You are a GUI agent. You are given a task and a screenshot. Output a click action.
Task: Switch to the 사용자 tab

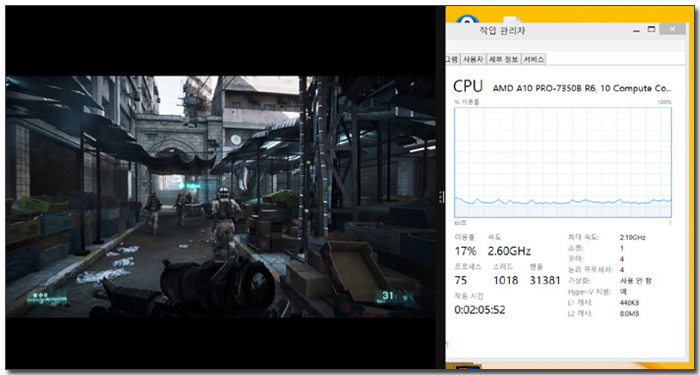pyautogui.click(x=472, y=59)
